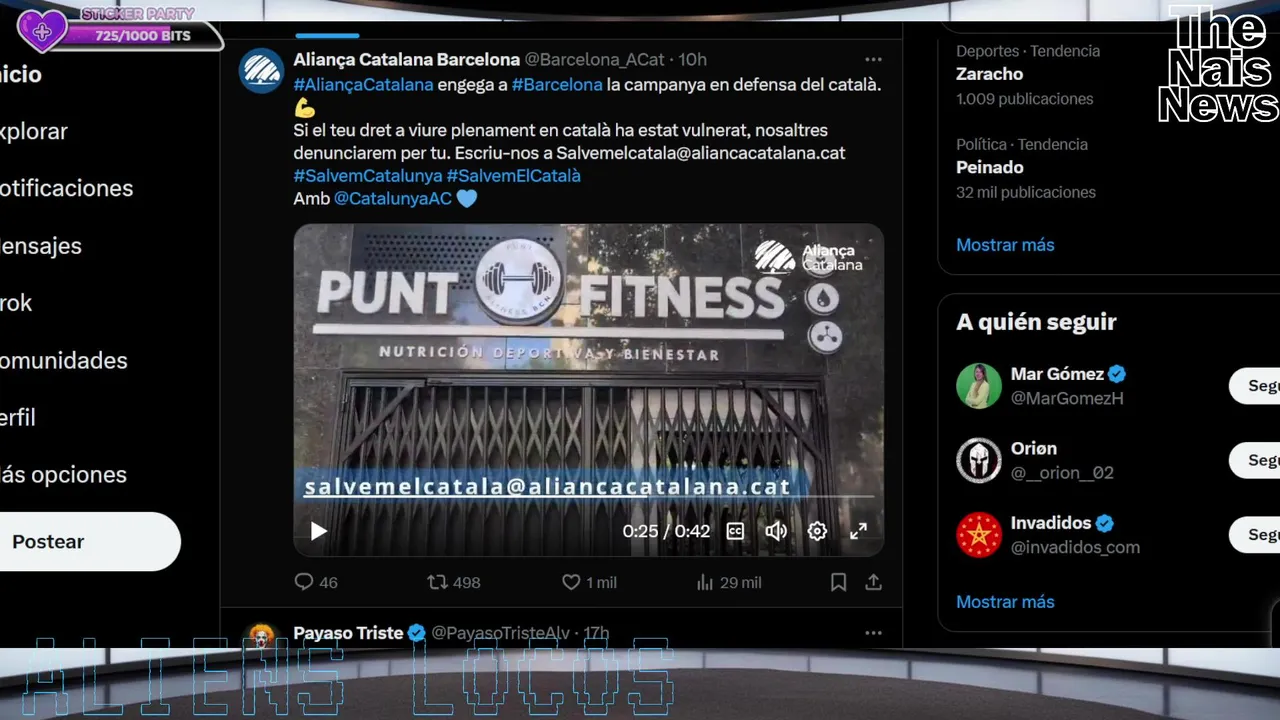1280x720 pixels.
Task: Open Invadidos profile avatar
Action: pyautogui.click(x=979, y=535)
